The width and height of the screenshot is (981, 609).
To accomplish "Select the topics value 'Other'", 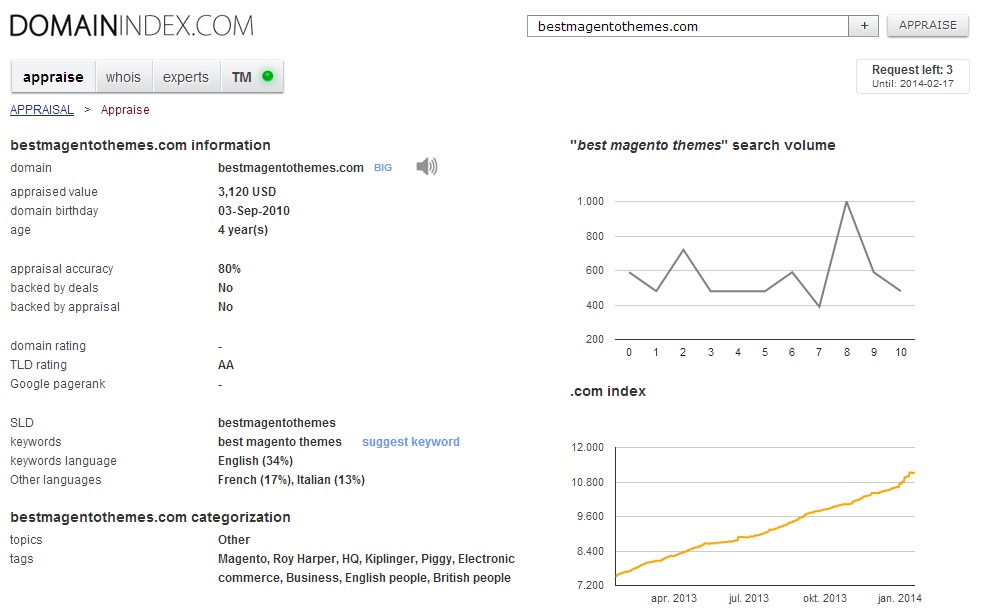I will coord(234,540).
